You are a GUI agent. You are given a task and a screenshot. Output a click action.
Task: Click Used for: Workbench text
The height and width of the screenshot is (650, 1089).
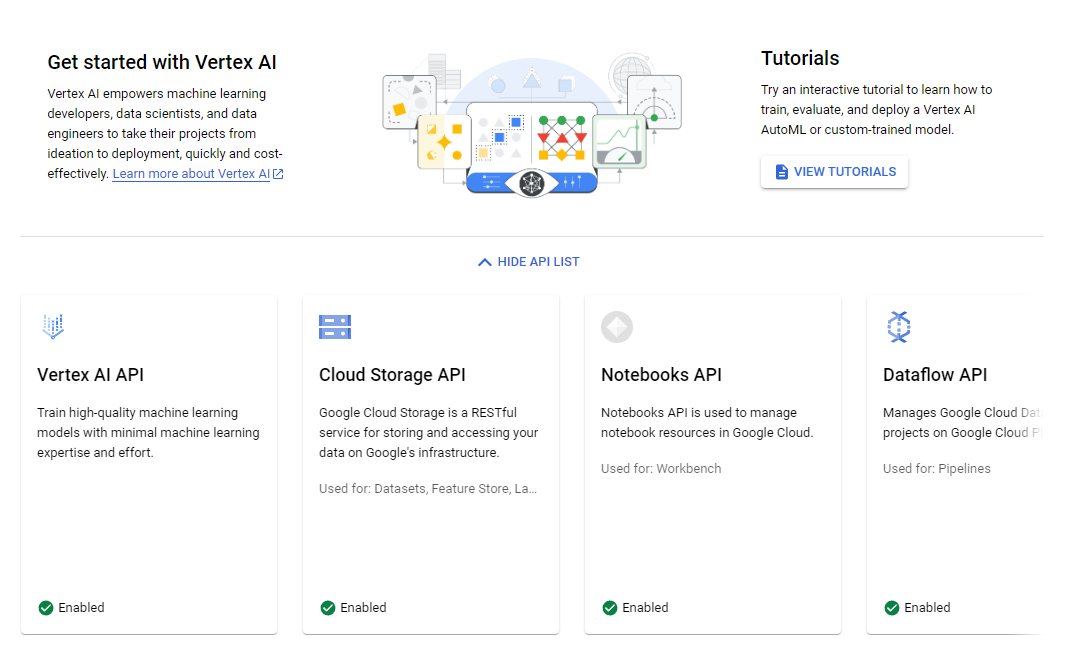[x=661, y=469]
